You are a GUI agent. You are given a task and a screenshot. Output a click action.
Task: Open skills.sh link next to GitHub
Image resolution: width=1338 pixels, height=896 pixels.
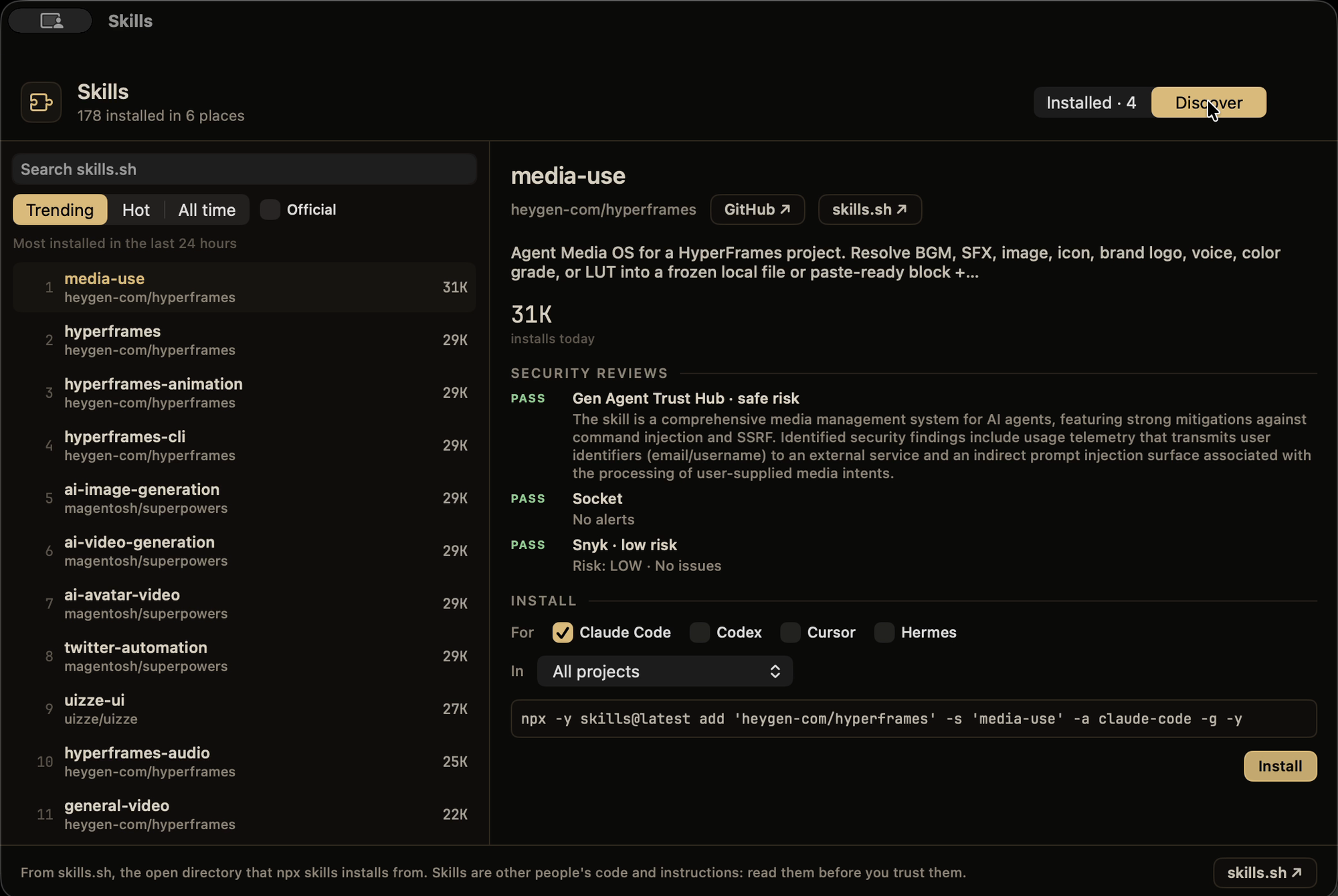870,209
